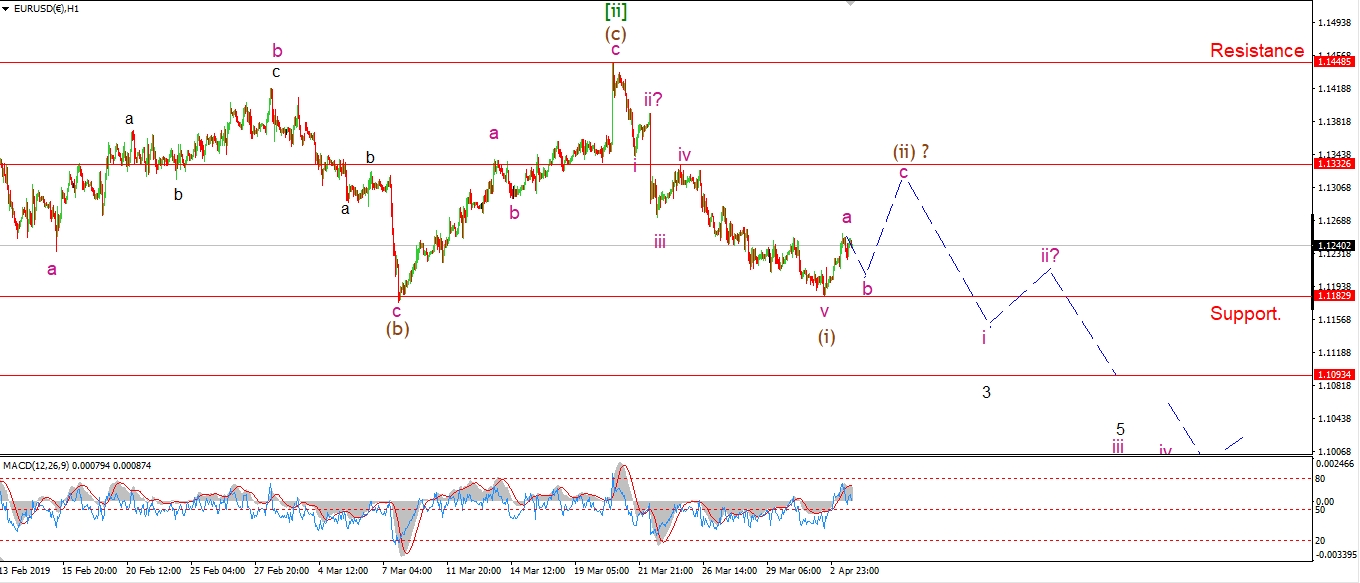The image size is (1360, 583).
Task: Select the brown (b) wave label
Action: pyautogui.click(x=398, y=327)
